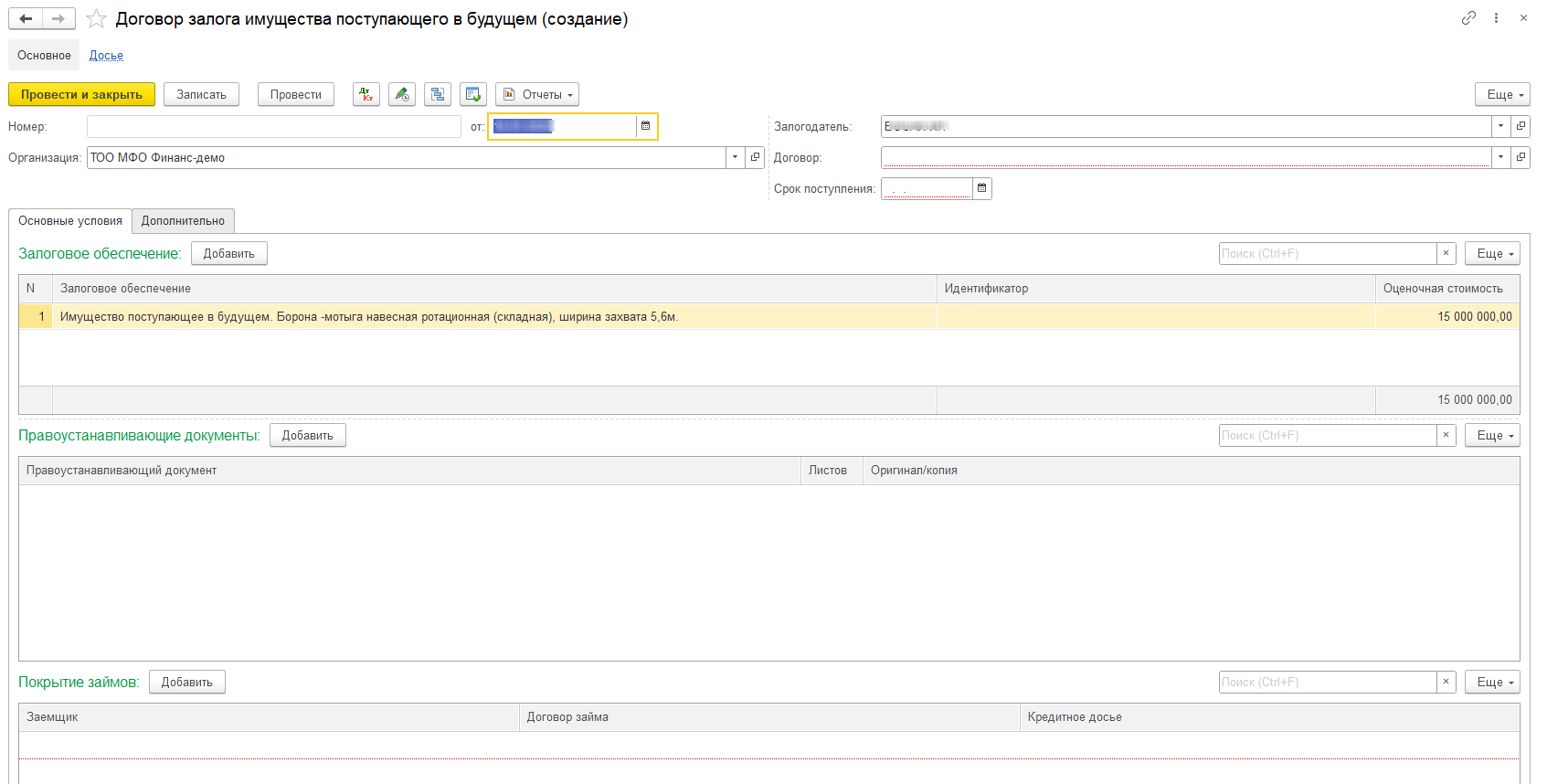Click the Залоговое обеспечение column header
The width and height of the screenshot is (1547, 784).
coord(494,288)
